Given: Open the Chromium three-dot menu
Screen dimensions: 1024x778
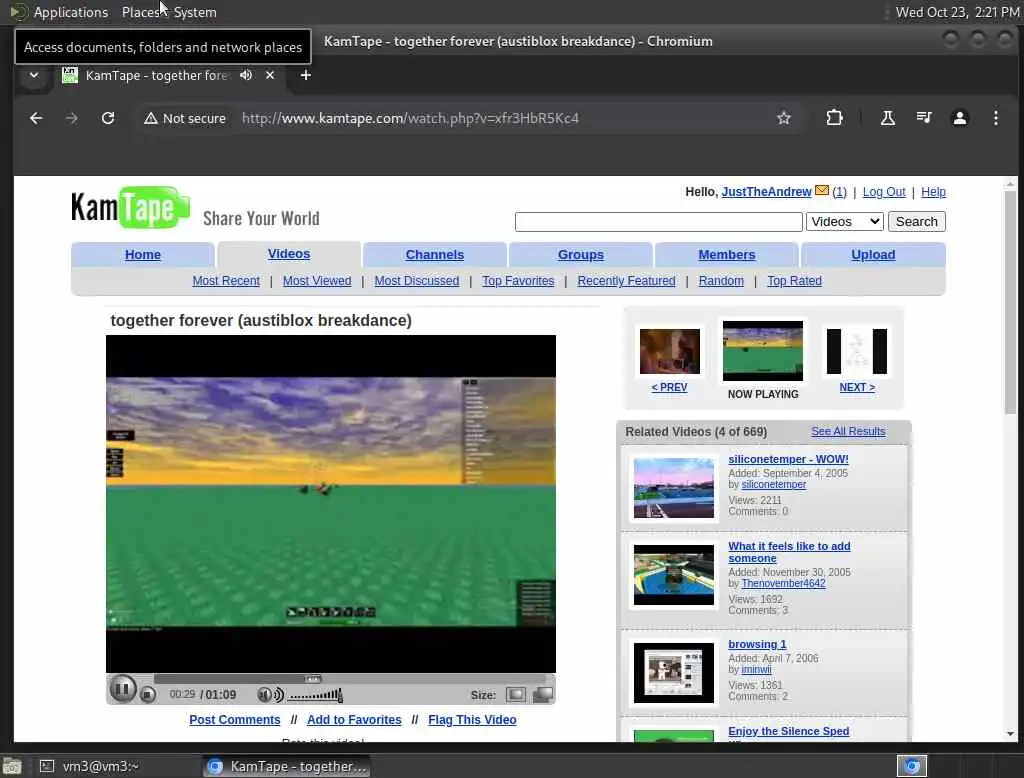Looking at the screenshot, I should (x=995, y=118).
